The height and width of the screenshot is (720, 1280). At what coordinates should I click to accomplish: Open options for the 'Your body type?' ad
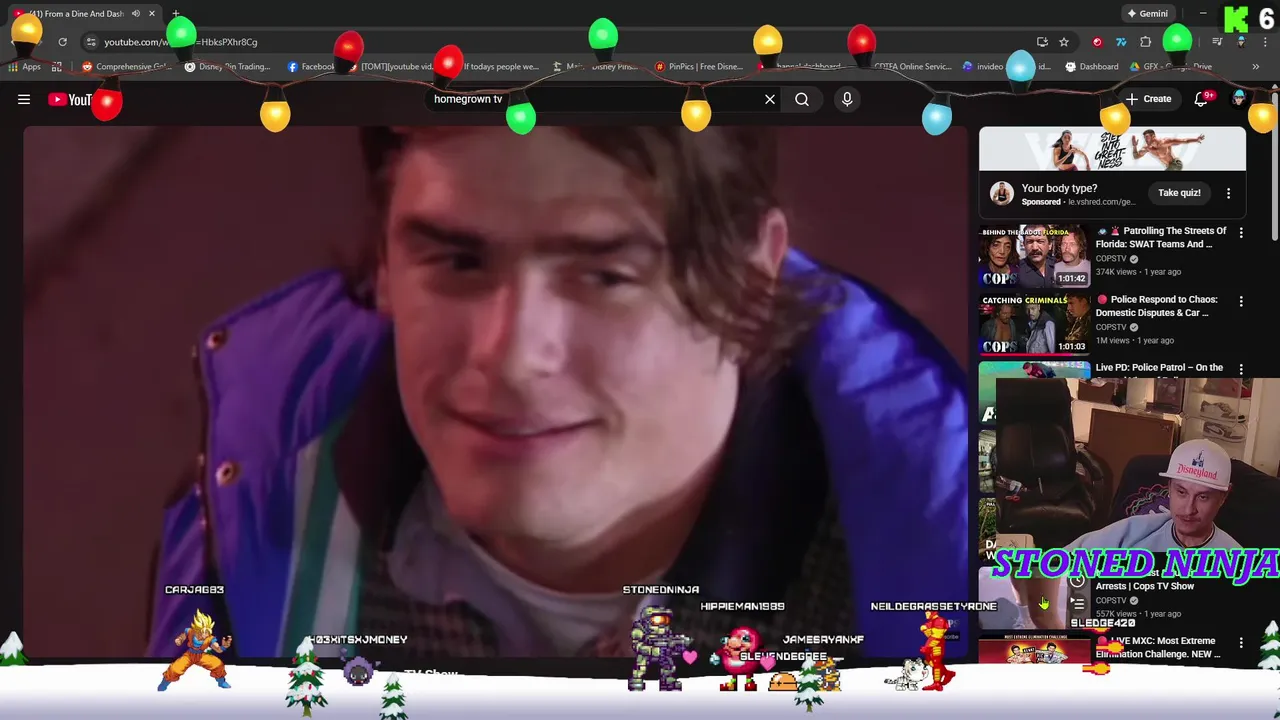coord(1229,193)
